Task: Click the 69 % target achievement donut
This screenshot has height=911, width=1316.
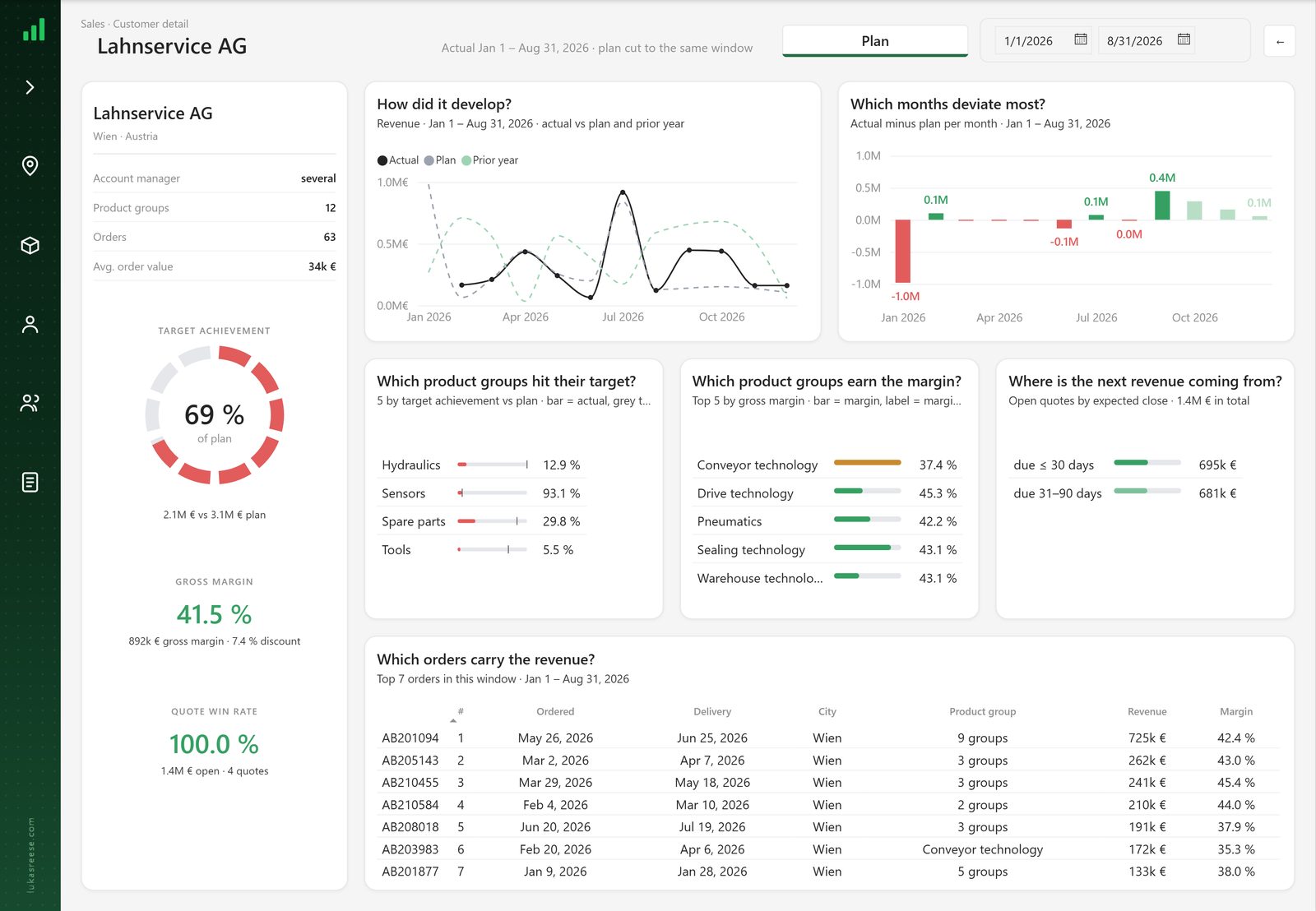Action: (215, 415)
